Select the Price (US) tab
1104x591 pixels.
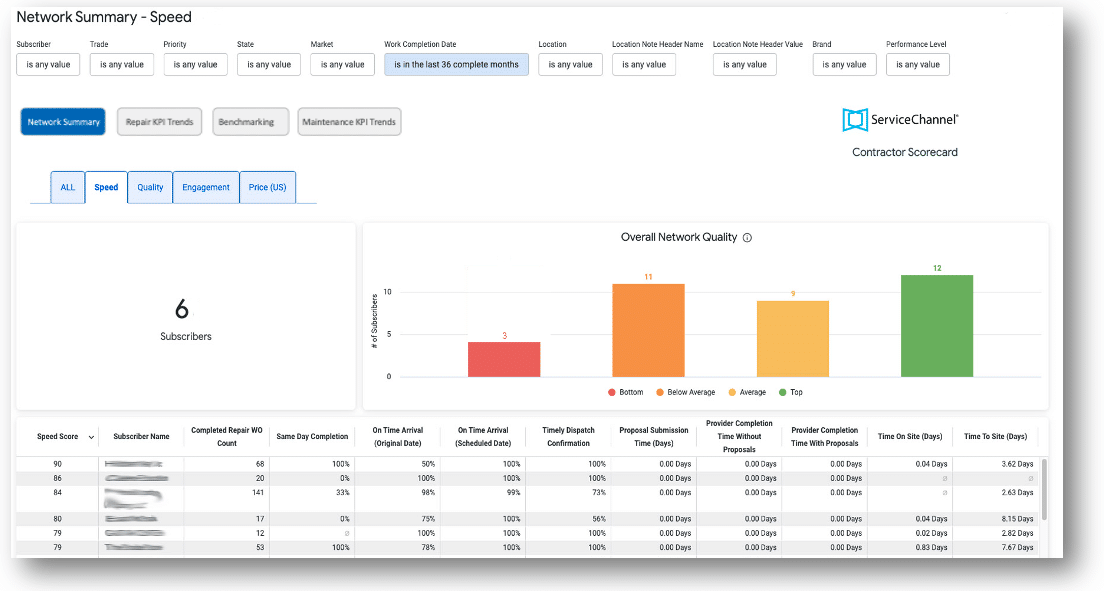[267, 186]
